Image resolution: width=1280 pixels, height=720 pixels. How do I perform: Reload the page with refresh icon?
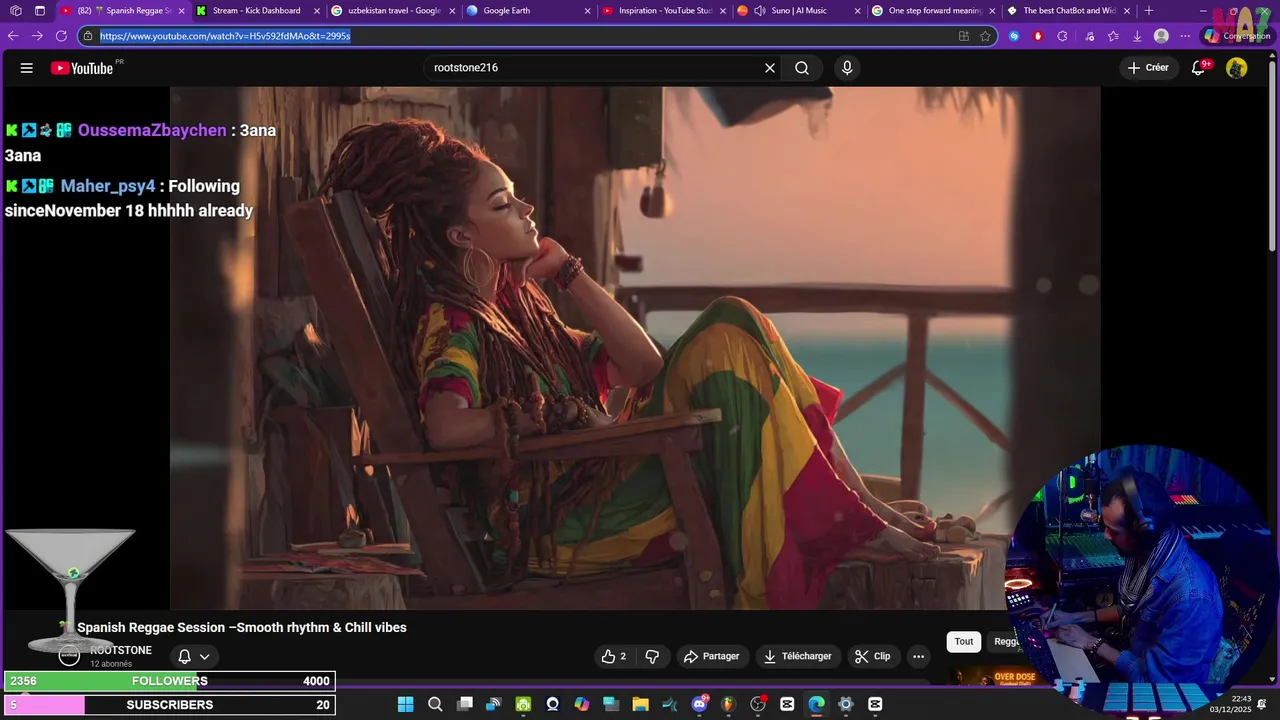[61, 36]
